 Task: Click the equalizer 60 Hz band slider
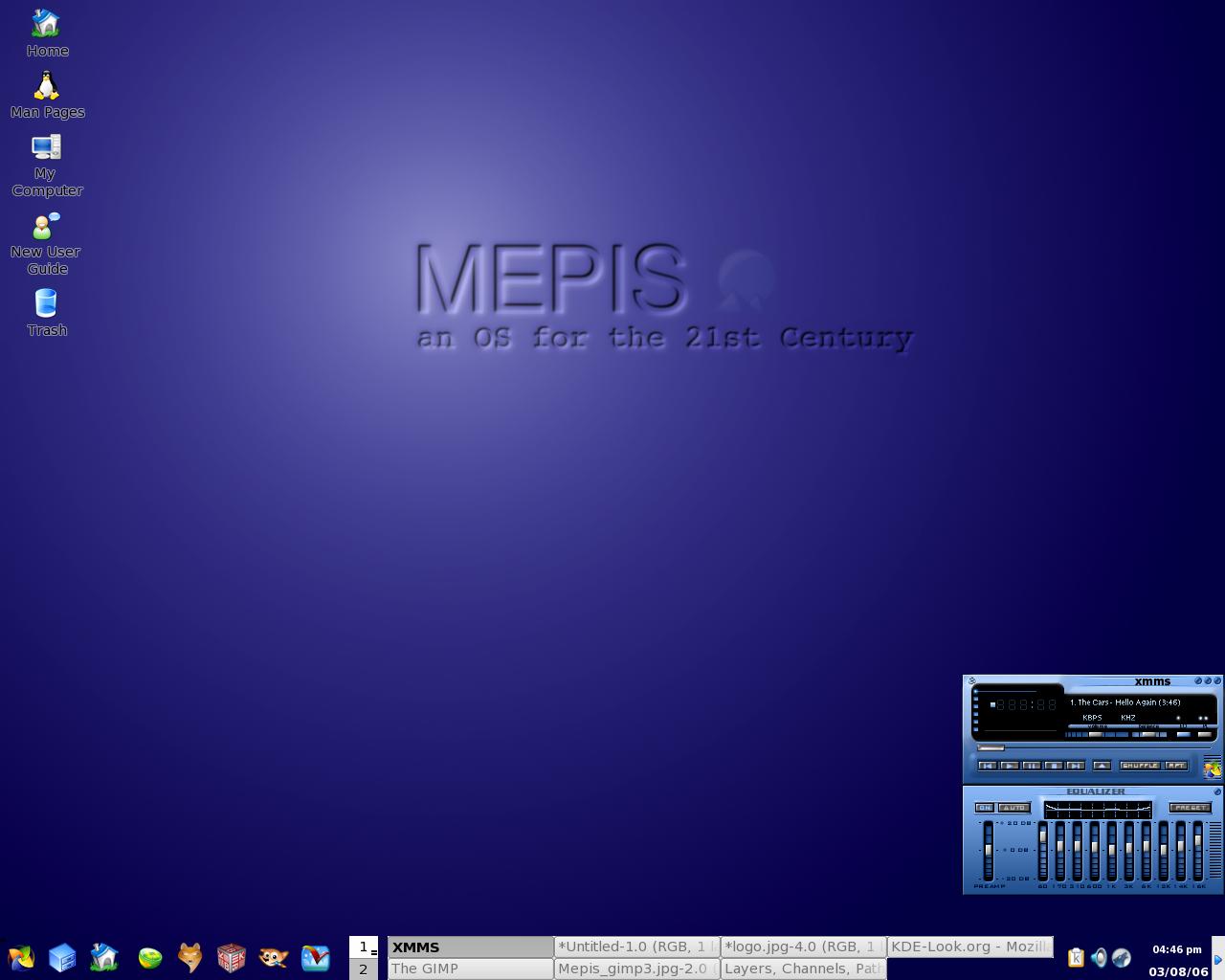click(1043, 851)
